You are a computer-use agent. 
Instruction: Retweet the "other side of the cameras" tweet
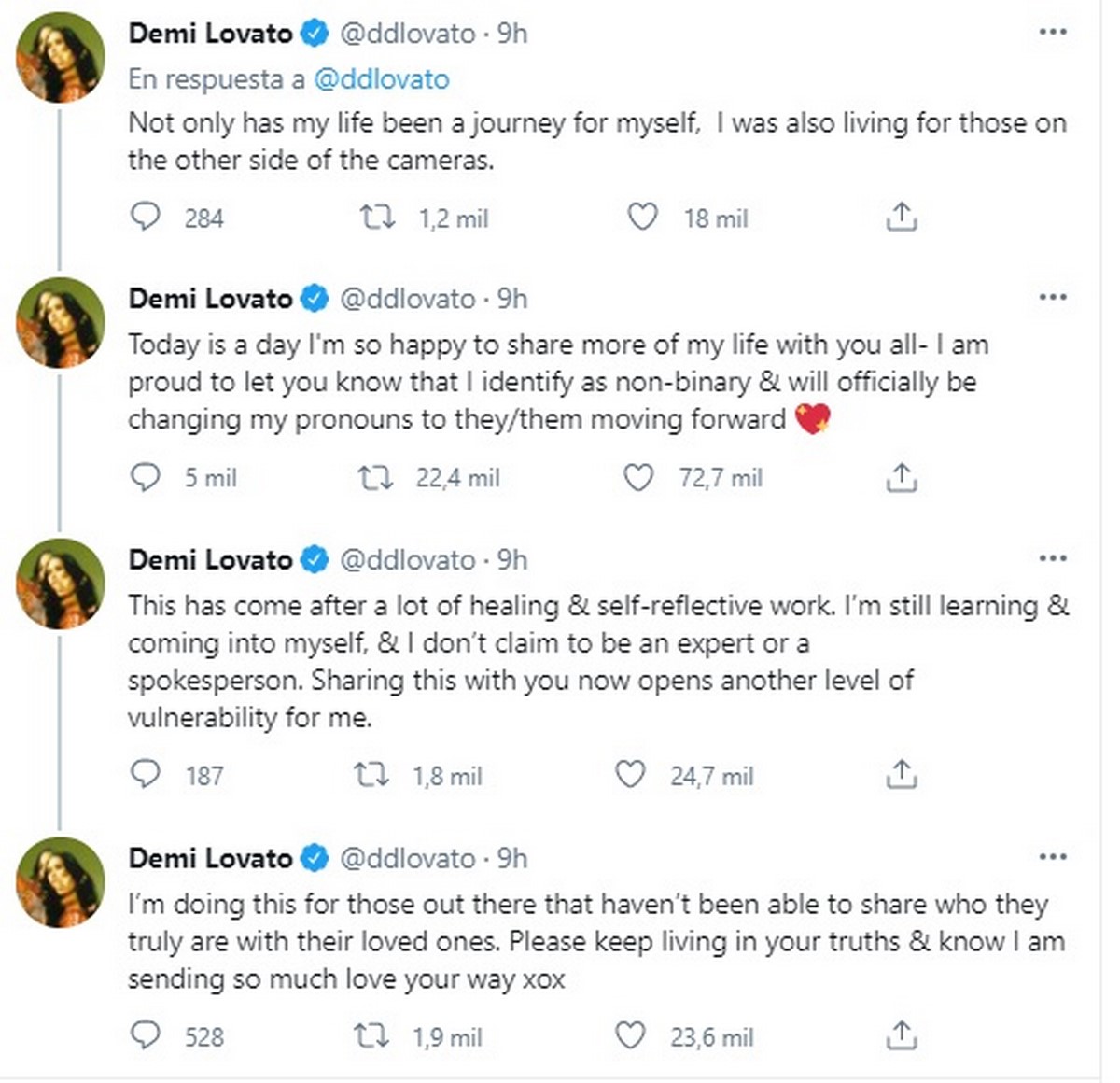click(377, 218)
